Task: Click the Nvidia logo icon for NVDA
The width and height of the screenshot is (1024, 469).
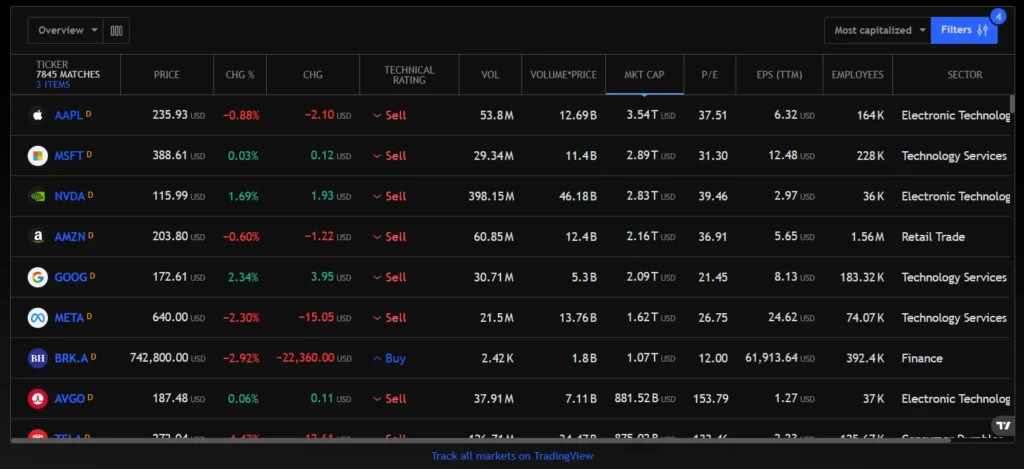Action: 38,196
